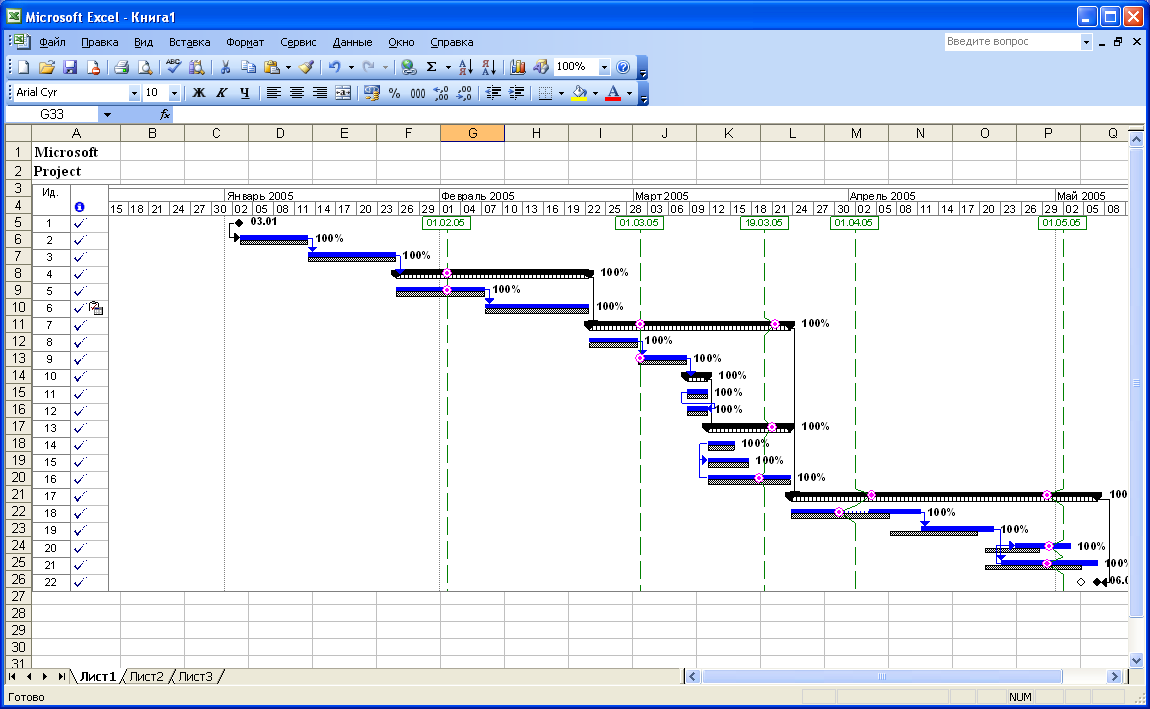1150x709 pixels.
Task: Open the Chart Wizard icon
Action: tap(518, 67)
